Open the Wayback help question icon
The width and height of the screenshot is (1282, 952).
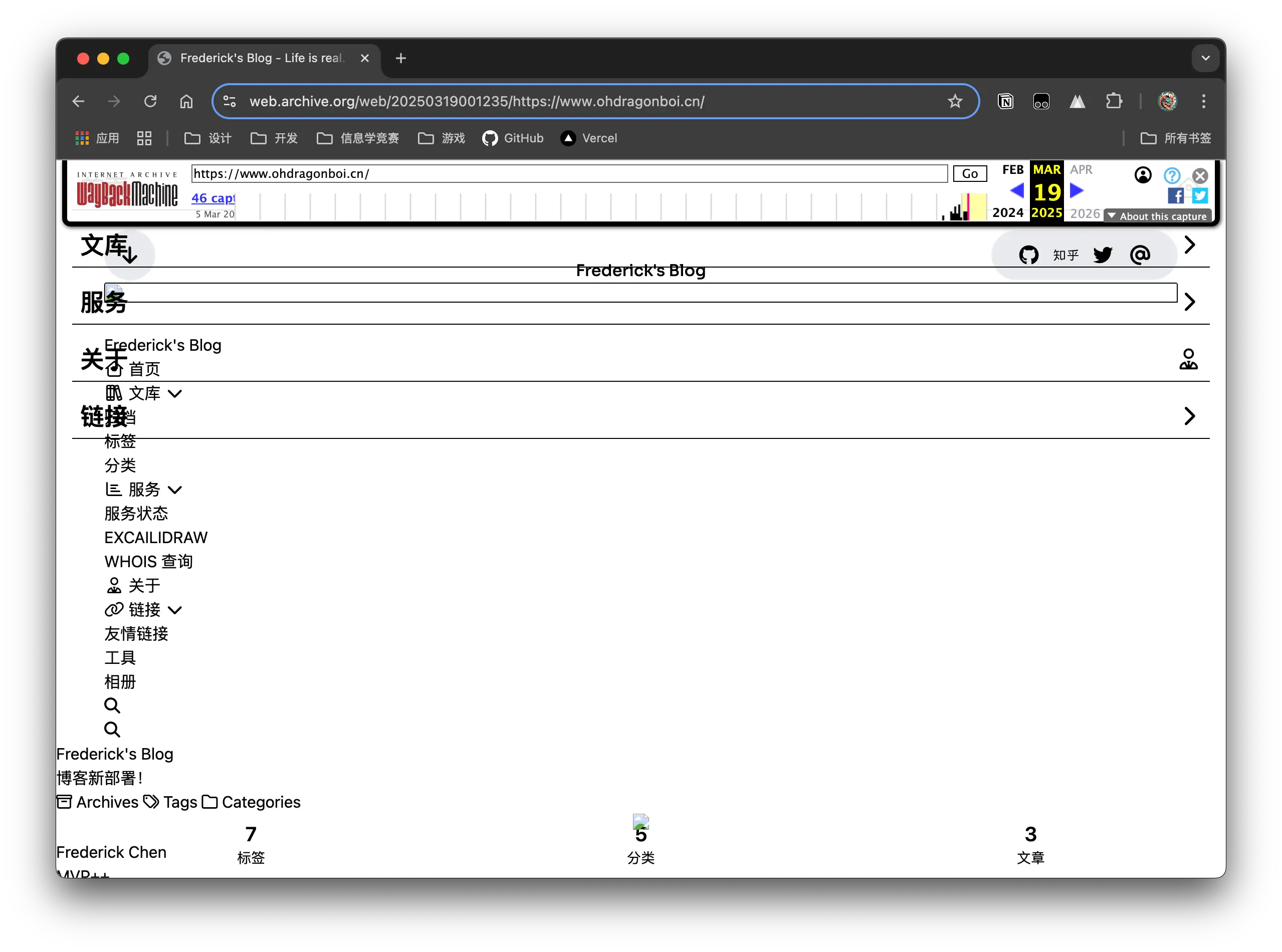point(1171,175)
